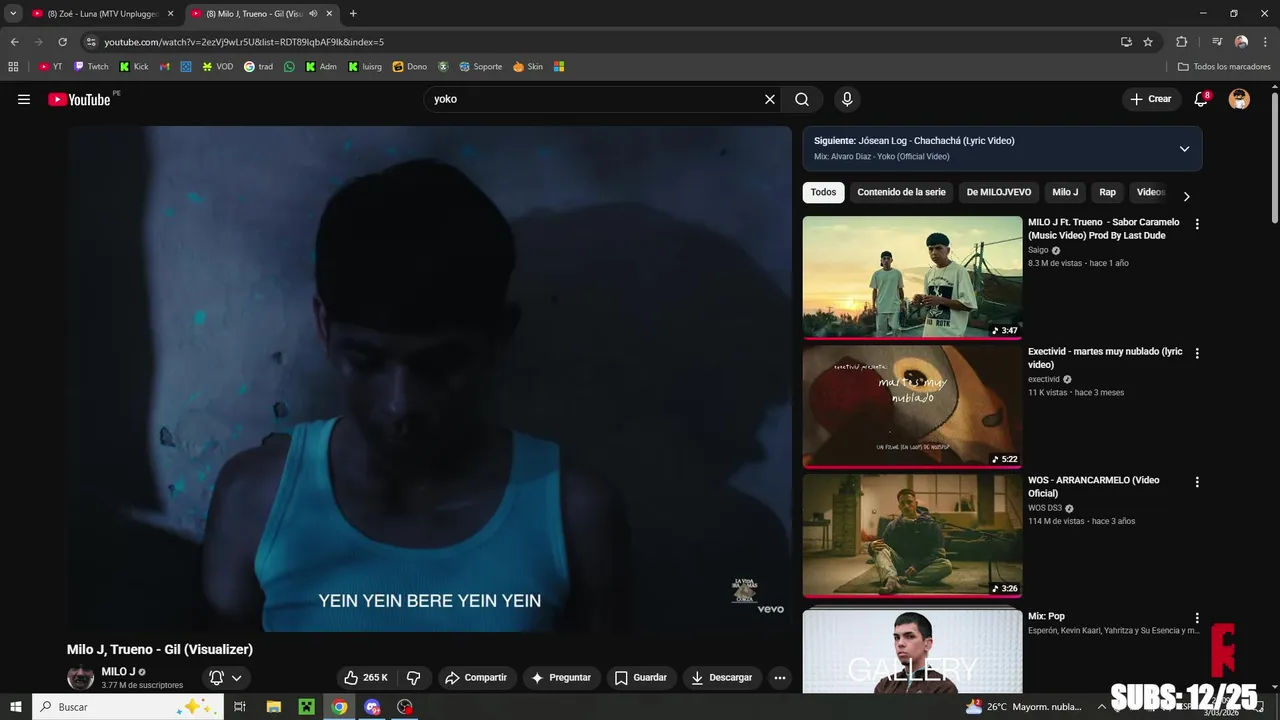Image resolution: width=1280 pixels, height=720 pixels.
Task: Open YouTube account avatar menu
Action: tap(1239, 99)
